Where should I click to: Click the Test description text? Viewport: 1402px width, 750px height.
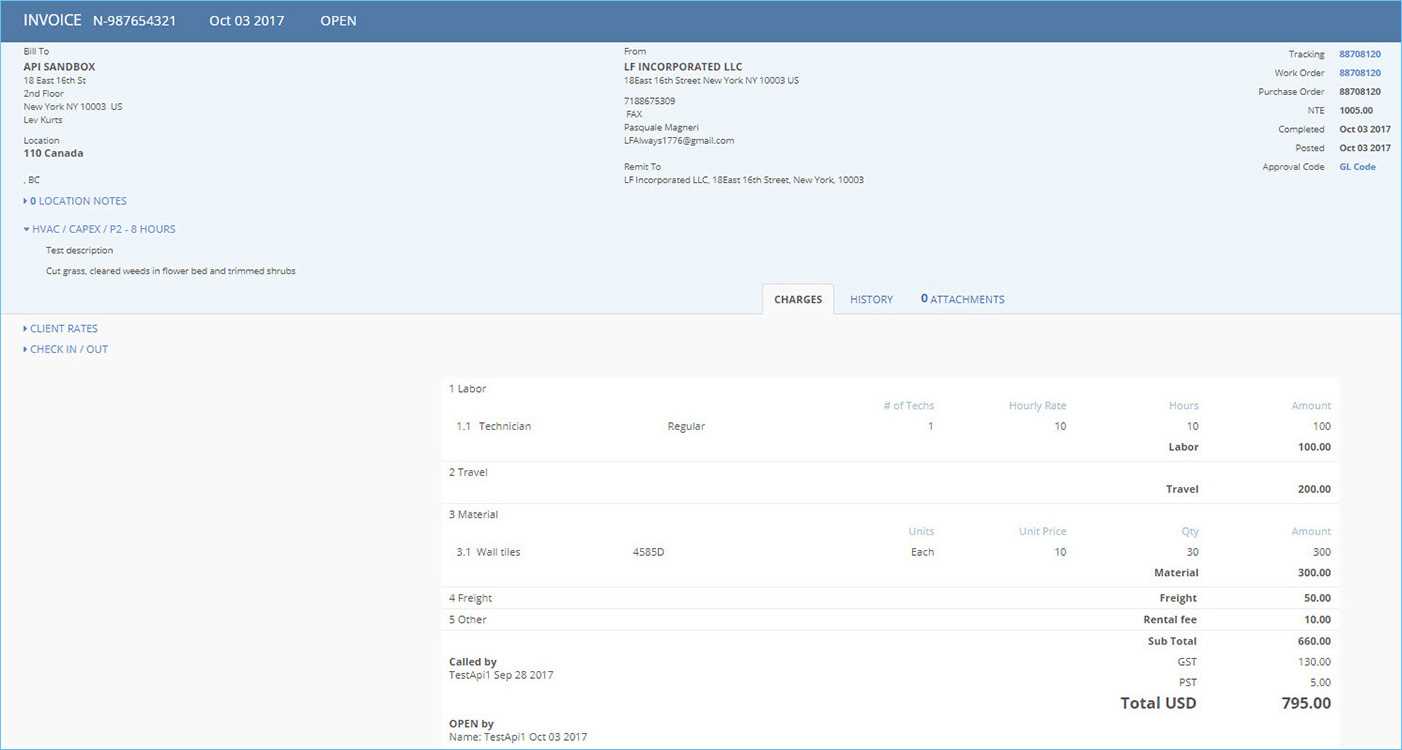pyautogui.click(x=80, y=250)
